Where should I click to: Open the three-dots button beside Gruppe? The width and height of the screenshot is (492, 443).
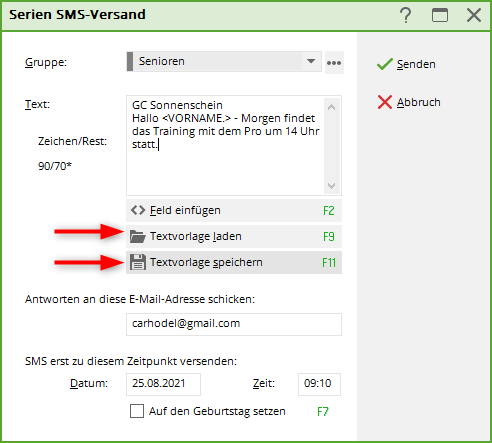click(334, 62)
